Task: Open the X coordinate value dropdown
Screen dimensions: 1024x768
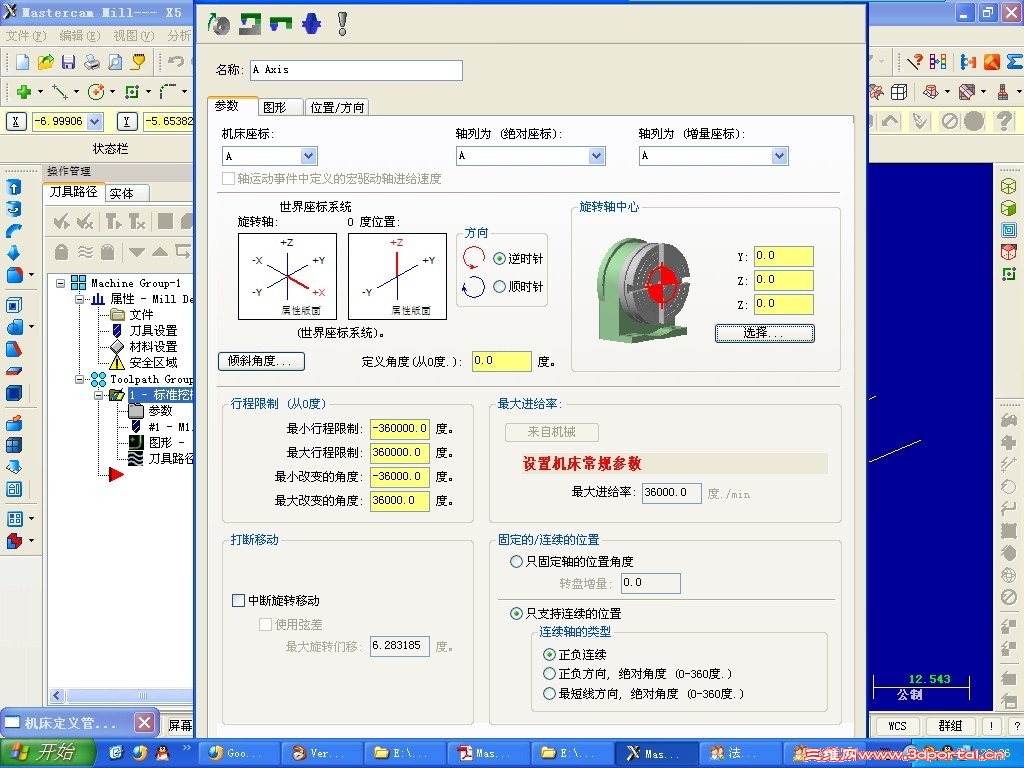Action: 95,121
